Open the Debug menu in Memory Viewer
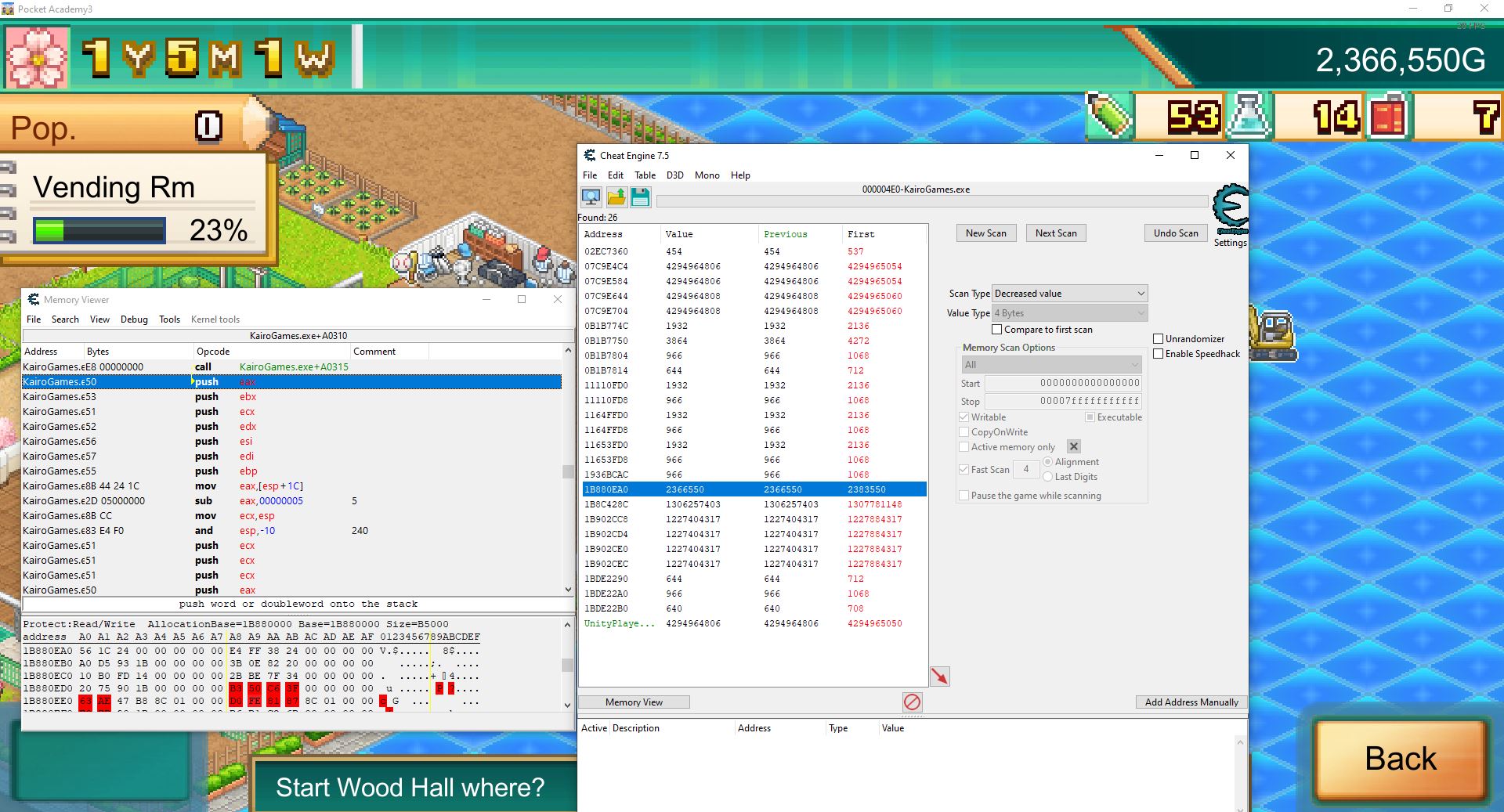 point(134,319)
